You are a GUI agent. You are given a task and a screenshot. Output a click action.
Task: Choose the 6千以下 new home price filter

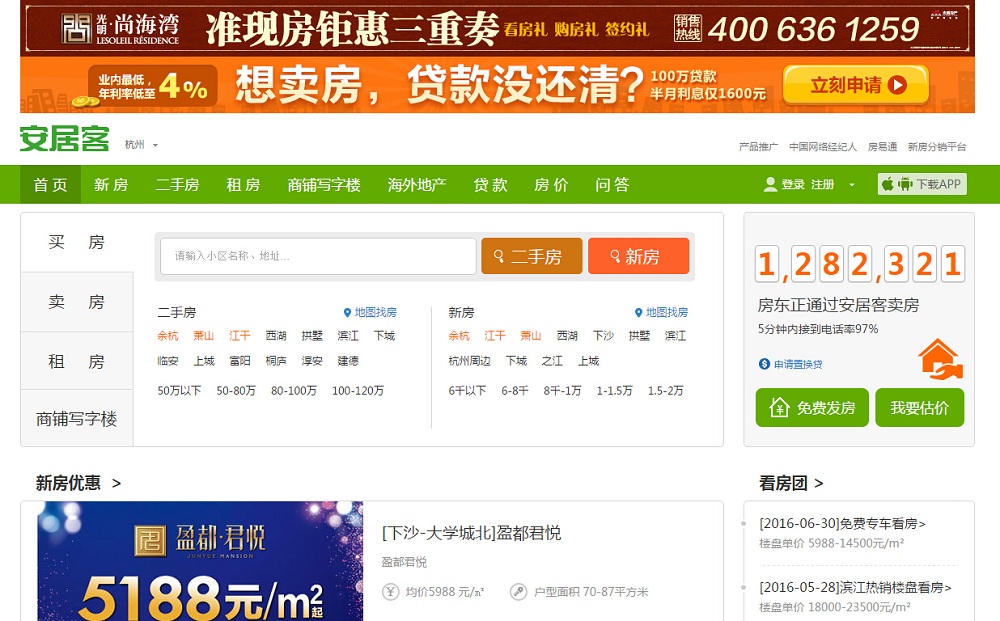click(x=467, y=391)
